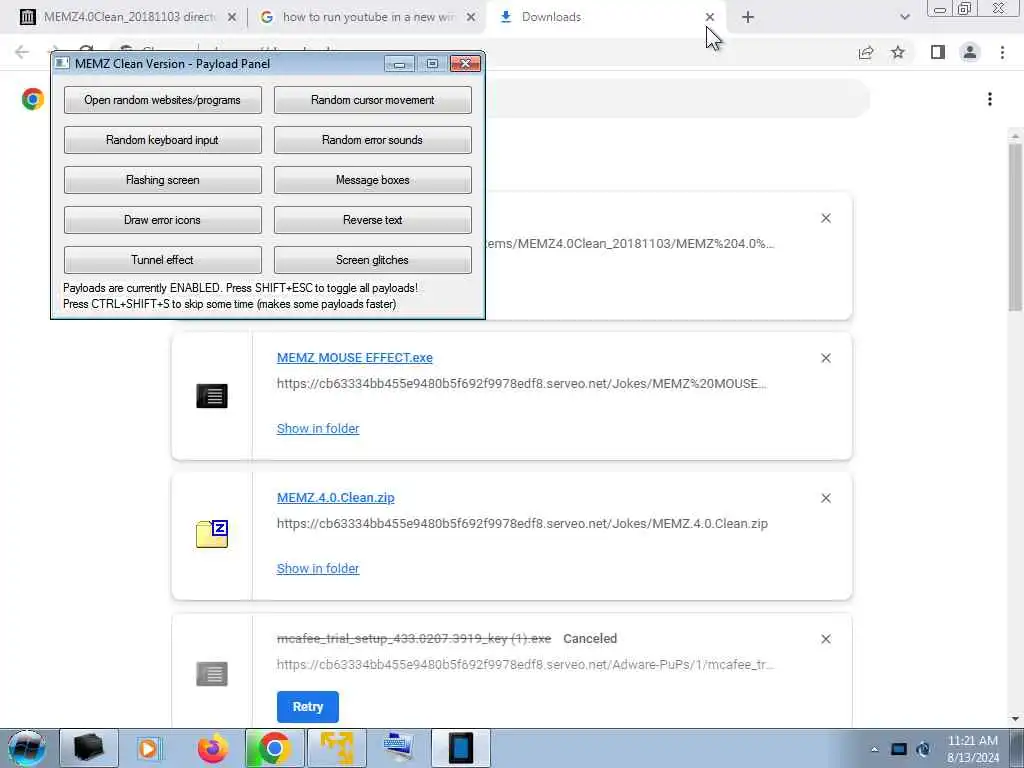
Task: Close the MEMZ4.0Clean directory tab
Action: click(x=231, y=18)
